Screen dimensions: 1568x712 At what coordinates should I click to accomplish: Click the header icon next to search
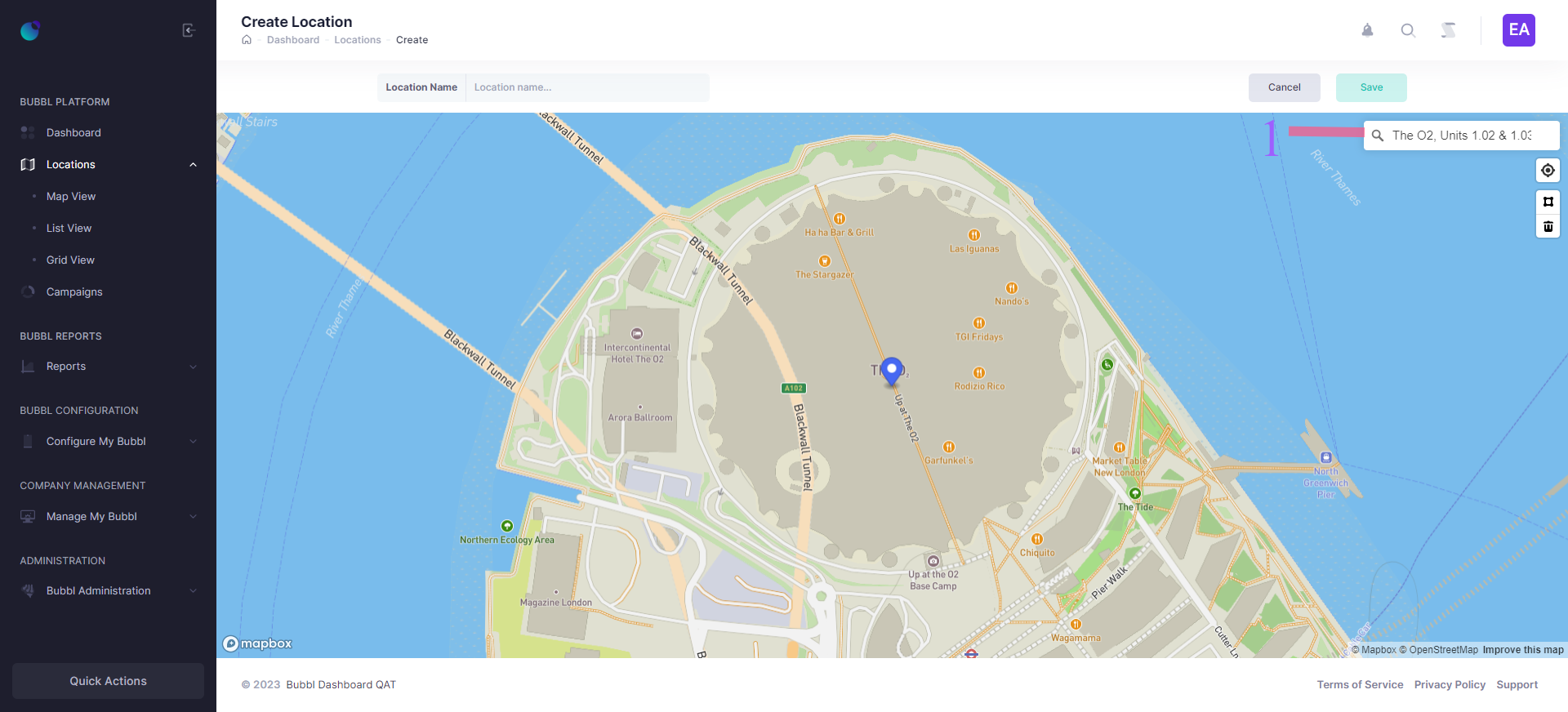point(1449,30)
